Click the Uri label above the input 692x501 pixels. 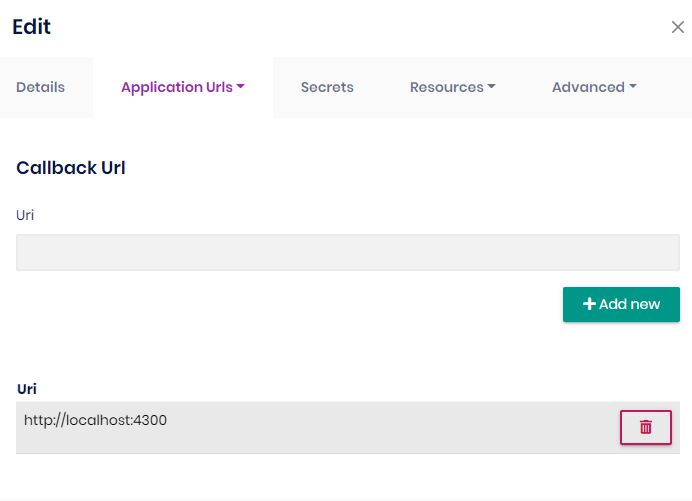[x=25, y=214]
